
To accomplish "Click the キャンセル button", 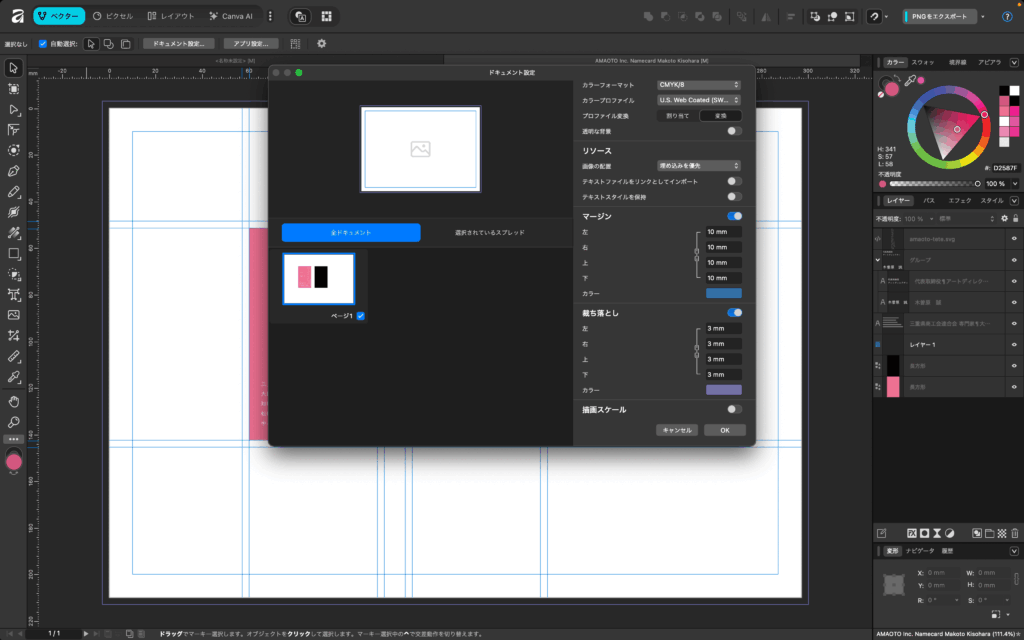I will pyautogui.click(x=676, y=430).
